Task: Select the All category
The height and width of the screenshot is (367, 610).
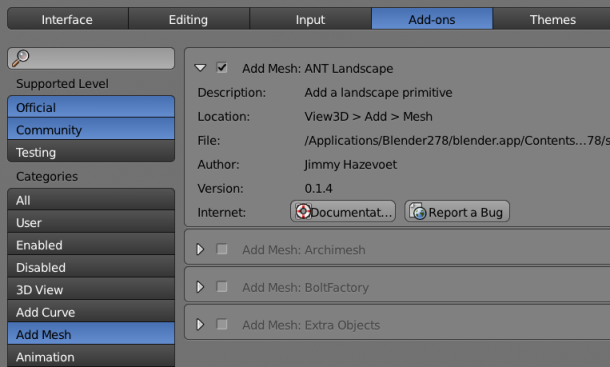Action: coord(91,200)
